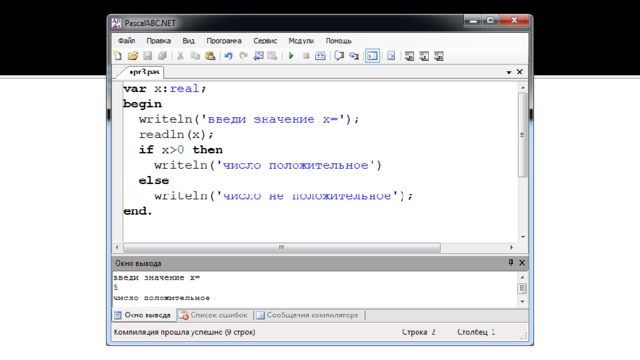Image resolution: width=640 pixels, height=360 pixels.
Task: Open the Помощь menu
Action: (x=339, y=41)
